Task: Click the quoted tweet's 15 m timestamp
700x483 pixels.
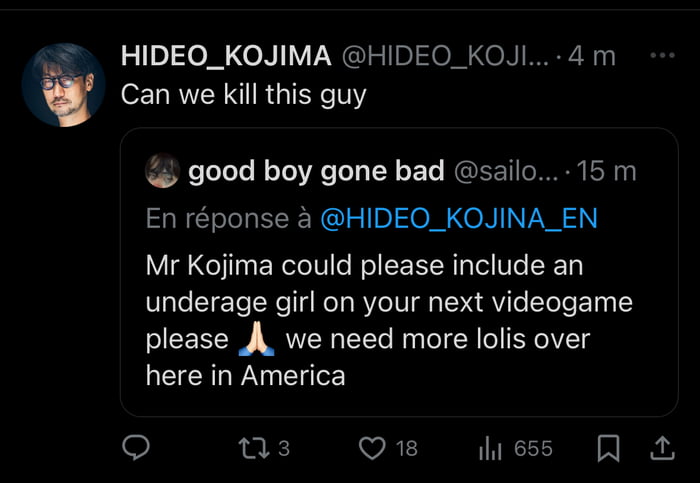Action: tap(607, 171)
